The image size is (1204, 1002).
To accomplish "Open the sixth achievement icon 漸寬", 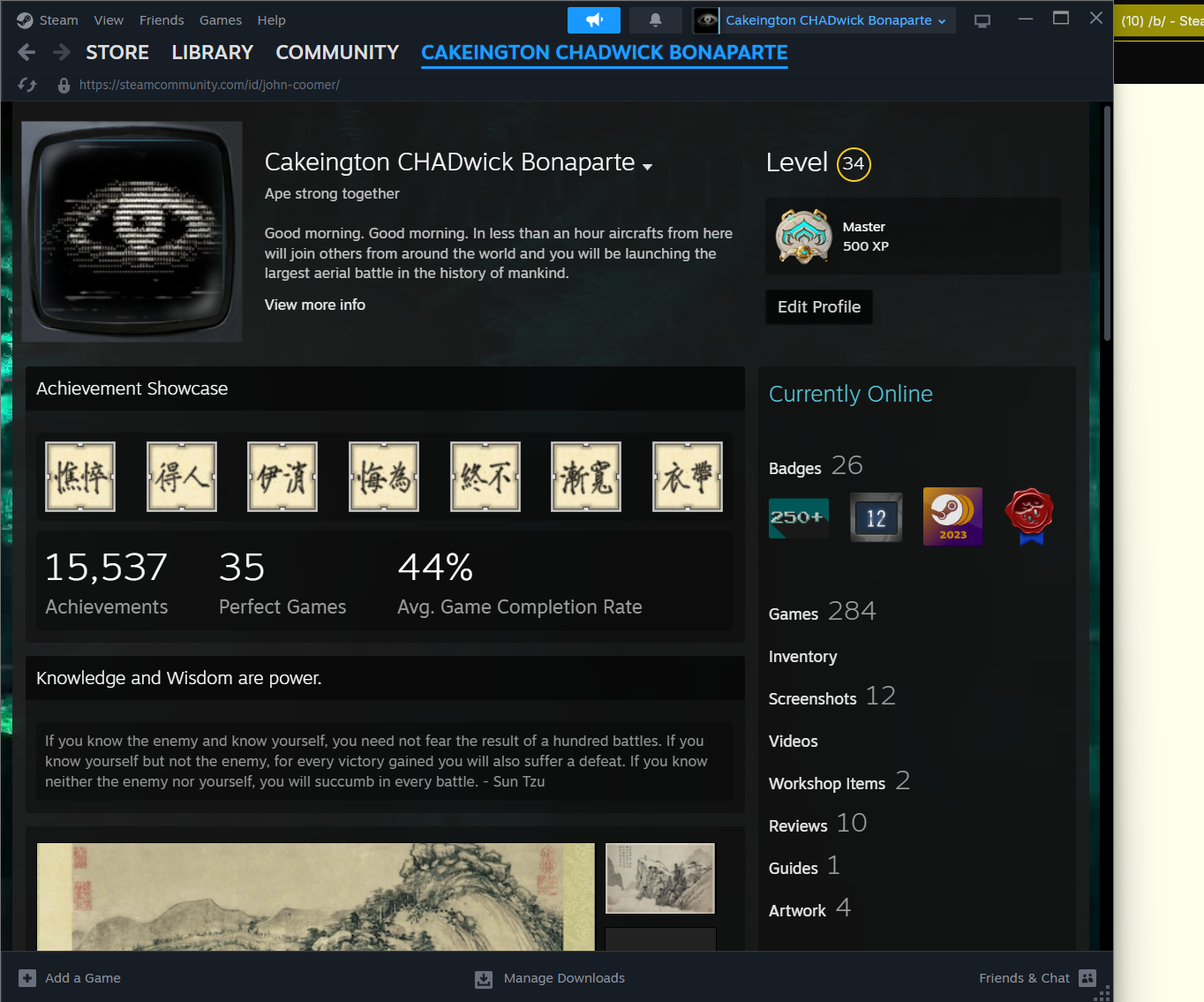I will [x=586, y=477].
